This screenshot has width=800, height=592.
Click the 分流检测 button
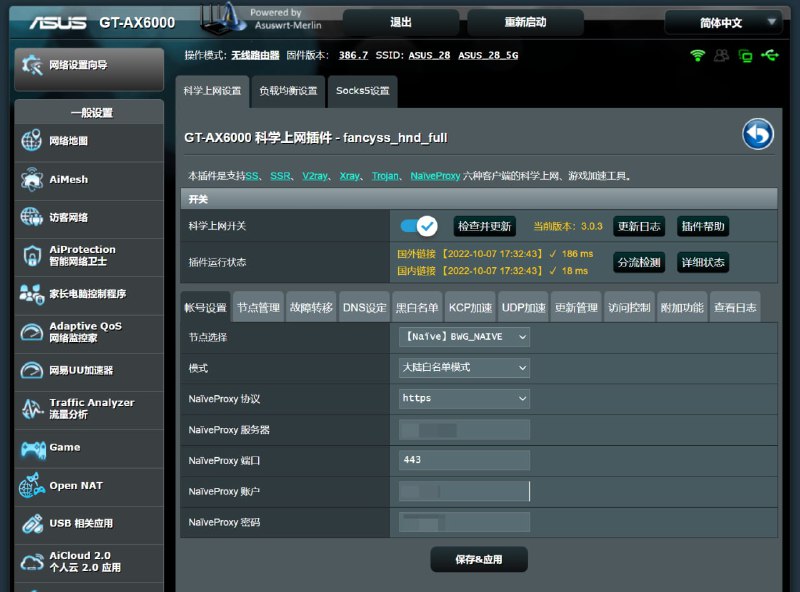[639, 262]
